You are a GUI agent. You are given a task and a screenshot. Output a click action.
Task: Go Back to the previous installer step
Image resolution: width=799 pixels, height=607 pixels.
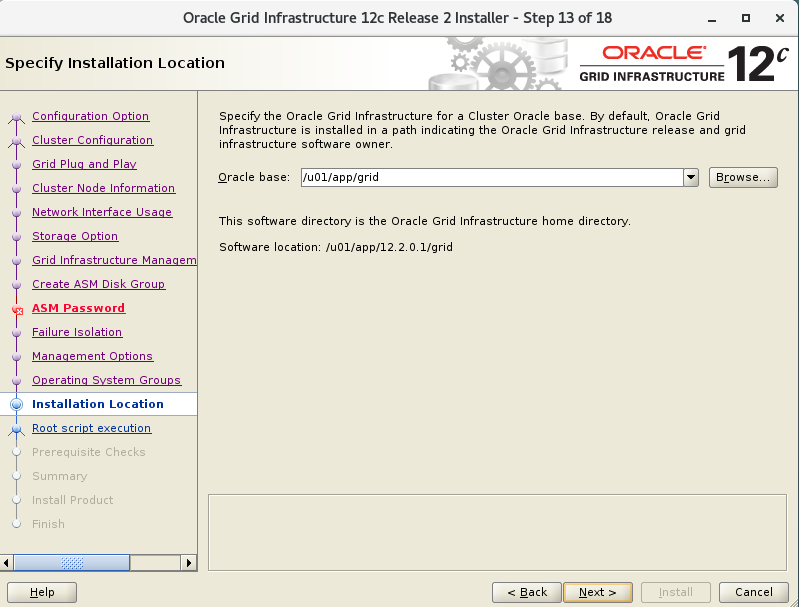pos(526,592)
